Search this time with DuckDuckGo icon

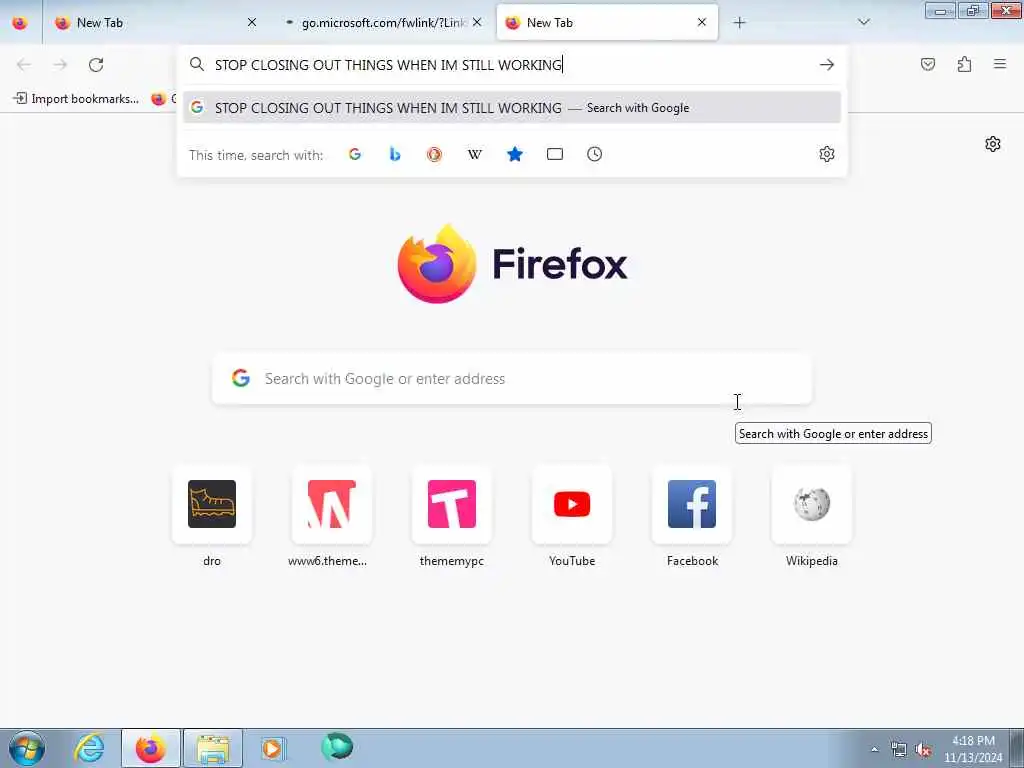434,154
